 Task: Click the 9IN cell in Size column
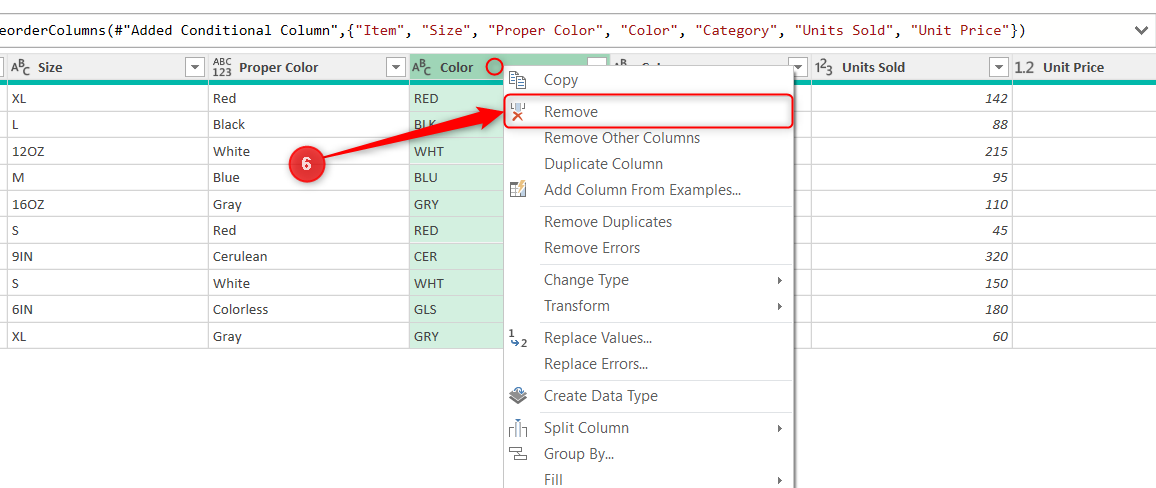[108, 257]
